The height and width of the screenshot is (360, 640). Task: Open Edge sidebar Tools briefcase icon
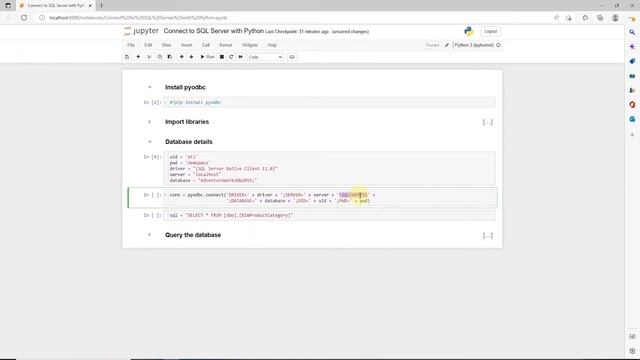(x=632, y=76)
